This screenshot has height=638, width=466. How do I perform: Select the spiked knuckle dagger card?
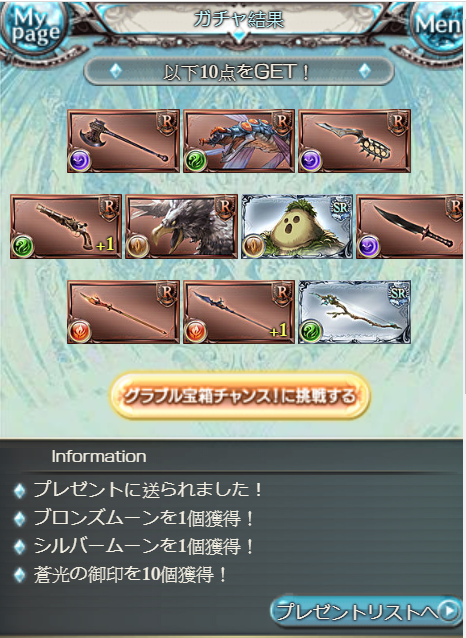click(354, 141)
